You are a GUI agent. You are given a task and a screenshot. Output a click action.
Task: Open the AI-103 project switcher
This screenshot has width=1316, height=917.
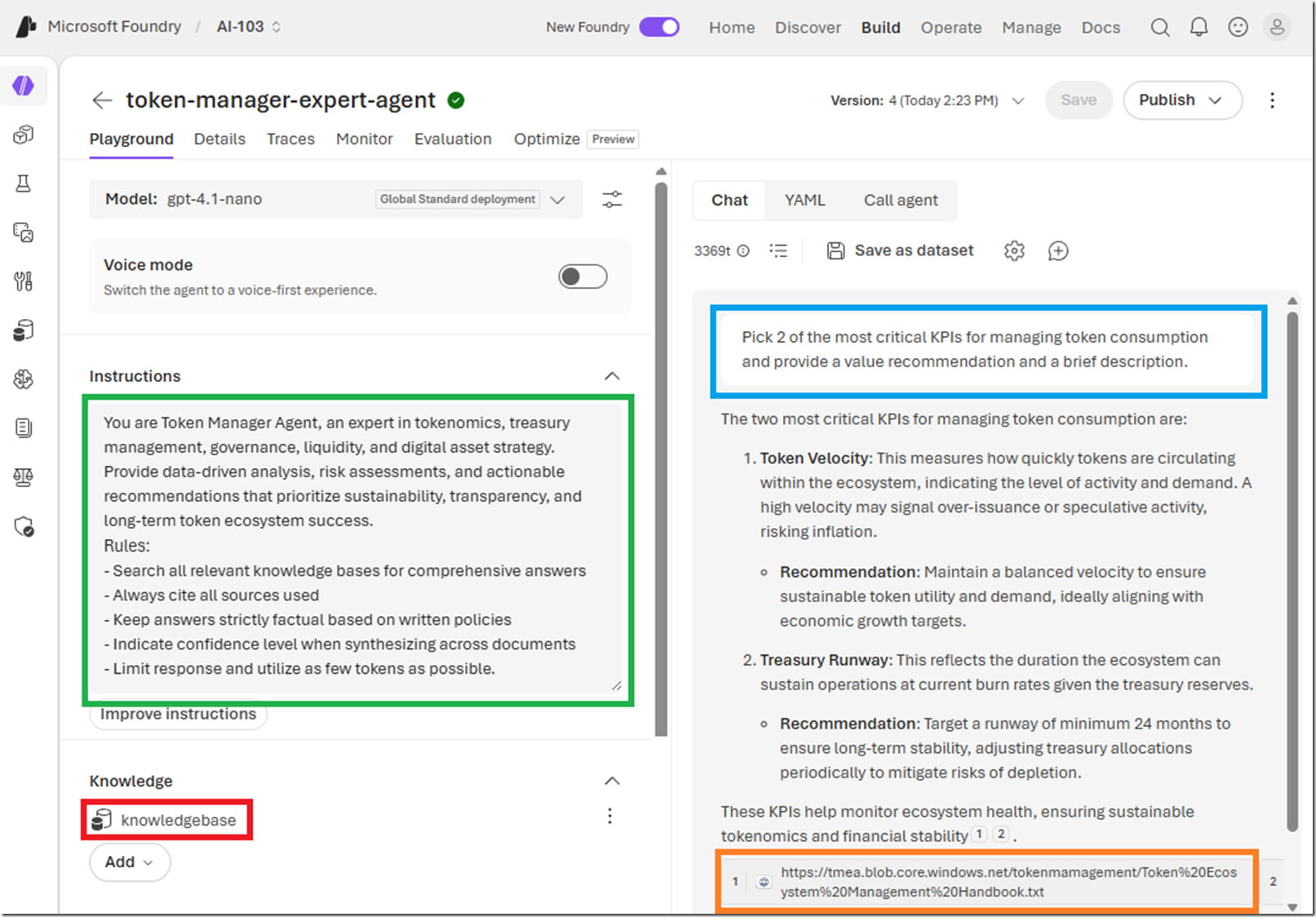[249, 27]
